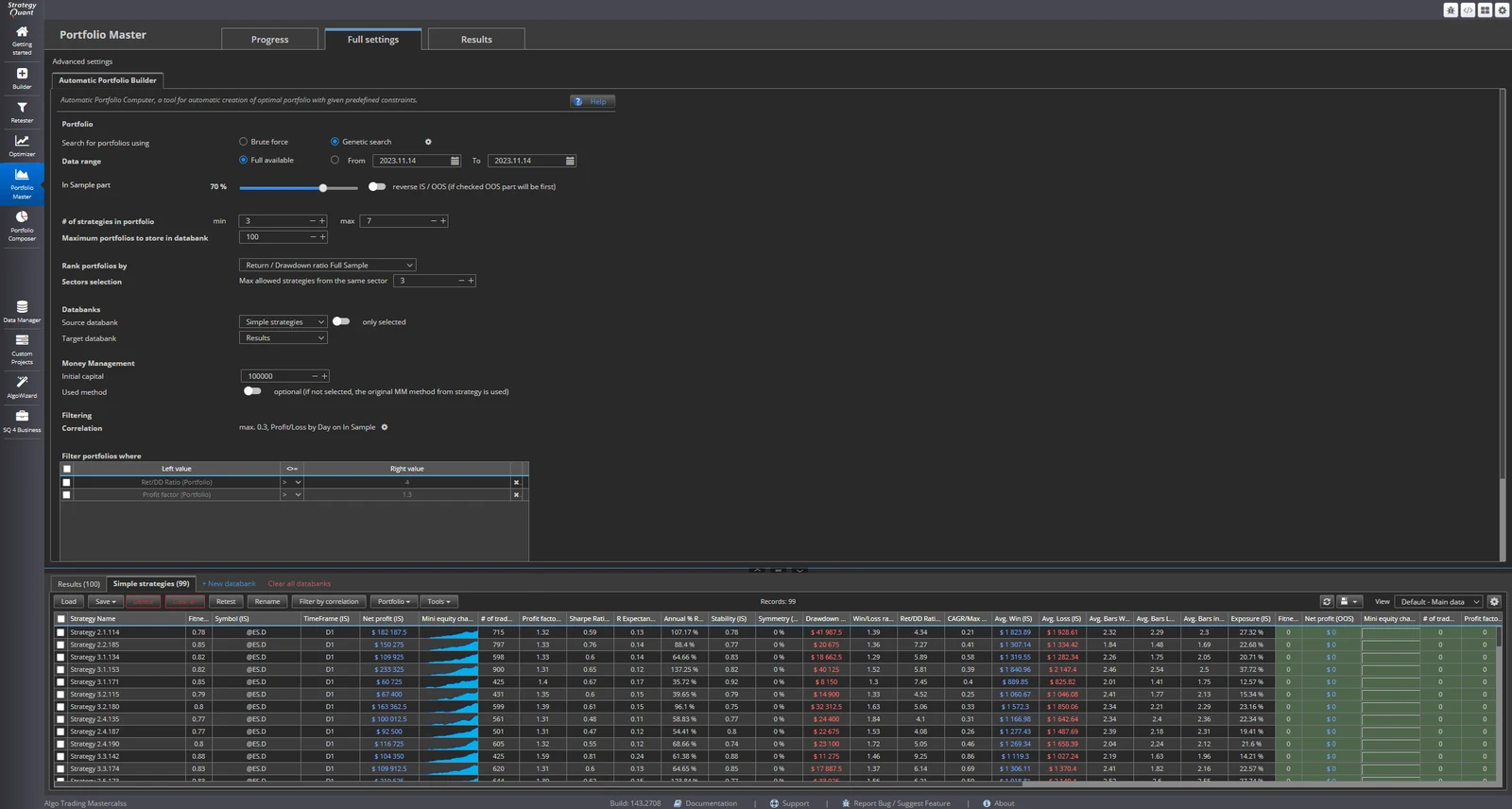The height and width of the screenshot is (809, 1512).
Task: Open the Portfolio dropdown menu
Action: 394,601
